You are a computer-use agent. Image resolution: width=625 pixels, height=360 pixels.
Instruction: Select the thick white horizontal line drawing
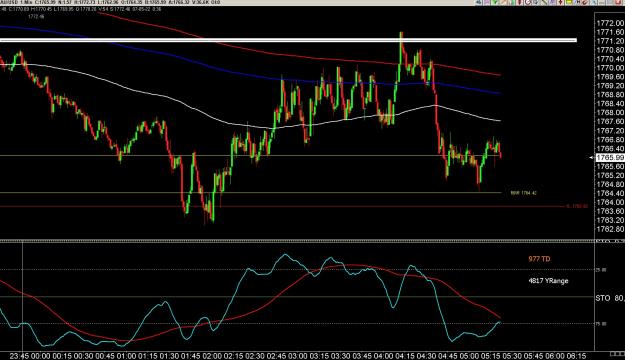point(288,40)
